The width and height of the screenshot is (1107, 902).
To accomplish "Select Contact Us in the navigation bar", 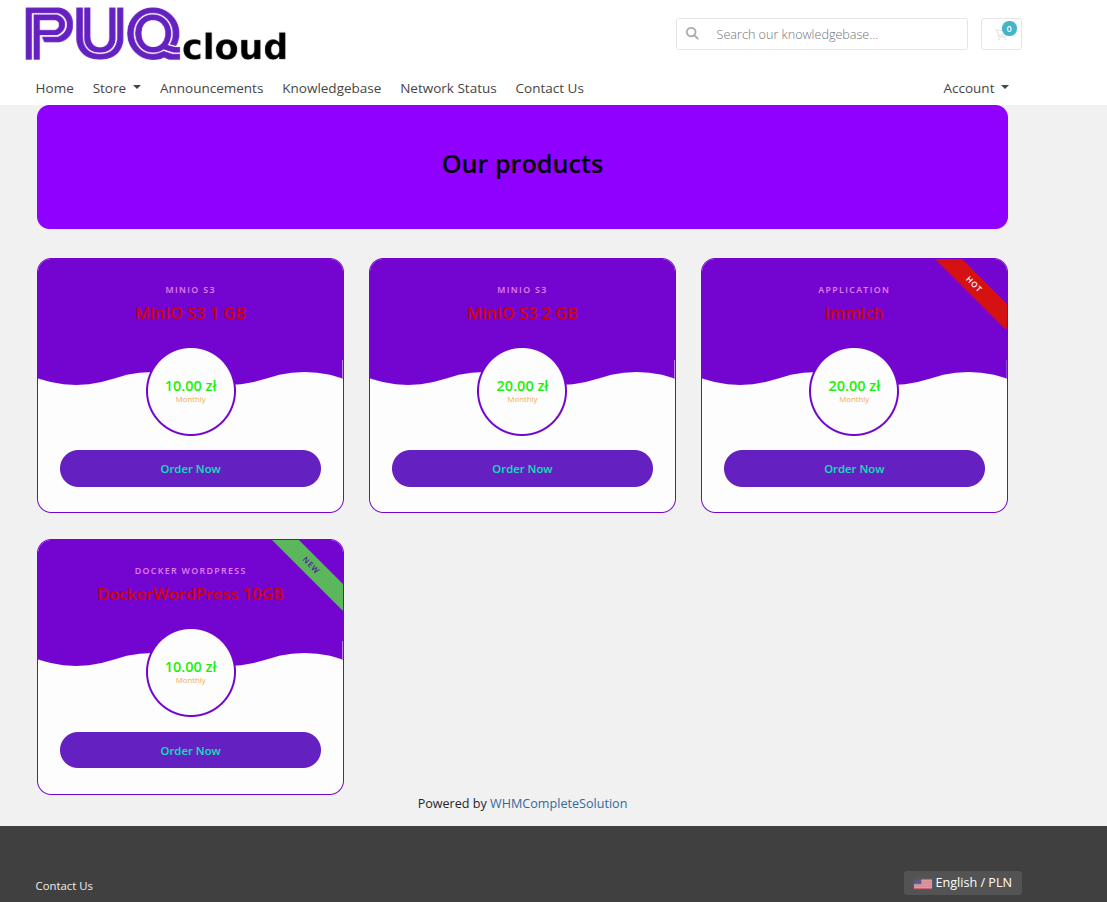I will (x=549, y=88).
